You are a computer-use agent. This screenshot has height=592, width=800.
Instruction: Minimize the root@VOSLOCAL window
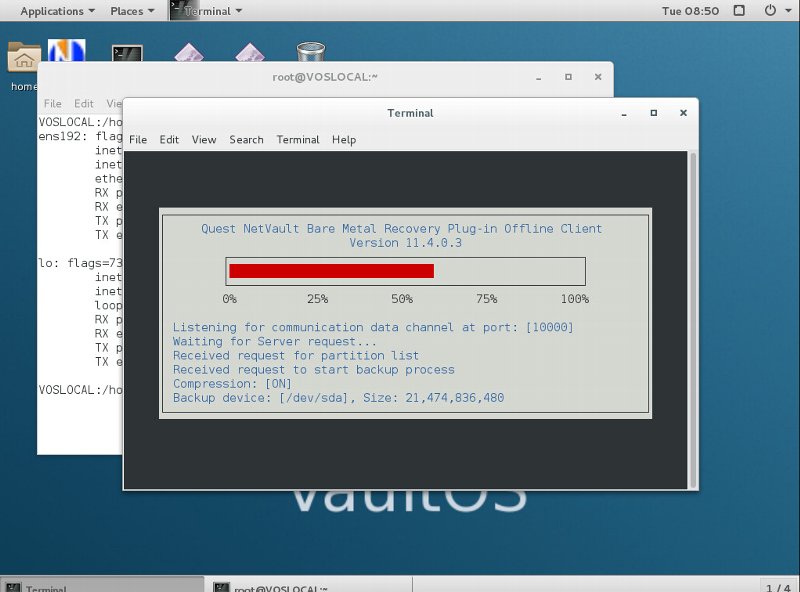coord(538,78)
